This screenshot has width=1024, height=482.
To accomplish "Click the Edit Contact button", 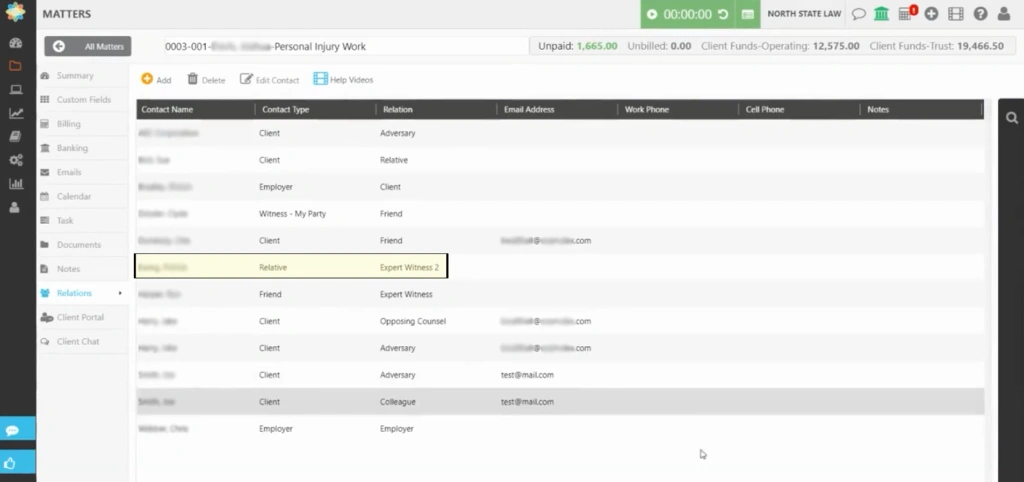I will point(270,80).
